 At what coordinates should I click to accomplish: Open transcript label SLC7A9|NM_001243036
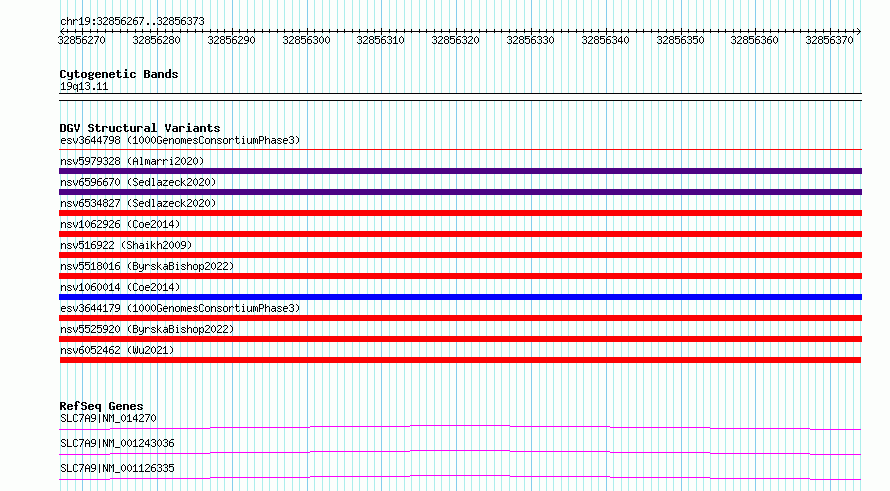[x=117, y=443]
